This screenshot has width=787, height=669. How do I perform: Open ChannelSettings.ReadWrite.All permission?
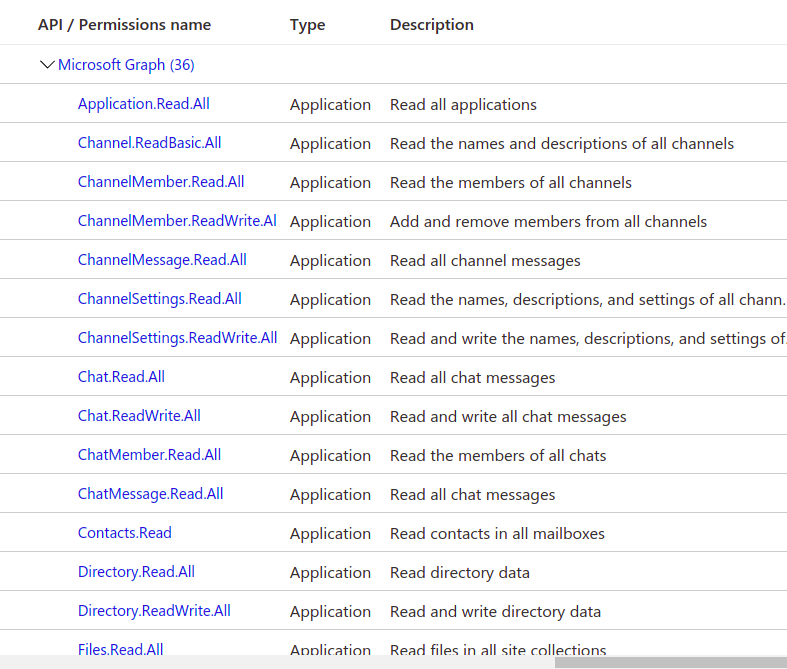[x=177, y=338]
